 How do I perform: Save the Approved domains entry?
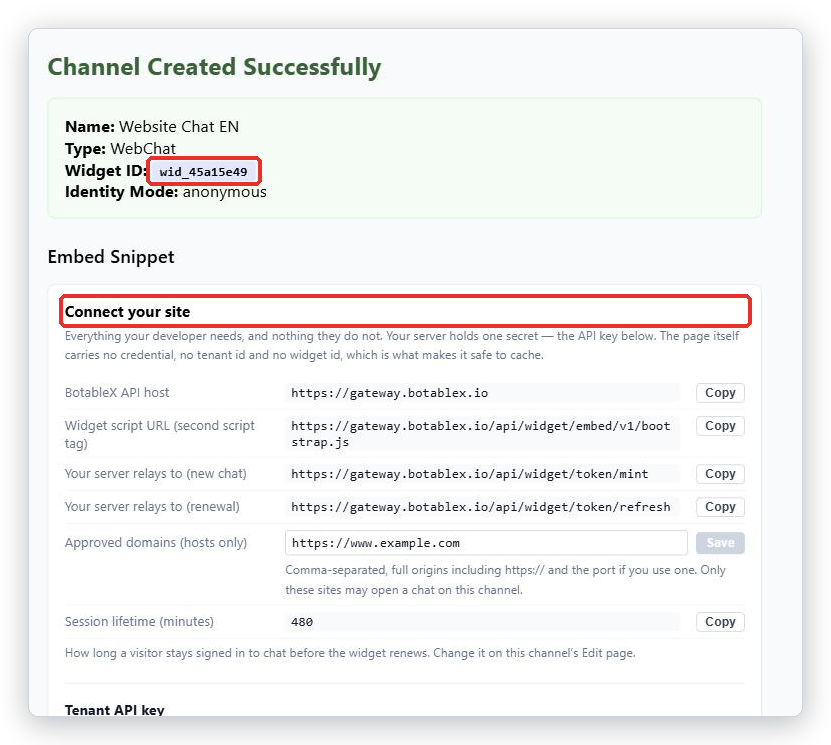click(x=720, y=543)
